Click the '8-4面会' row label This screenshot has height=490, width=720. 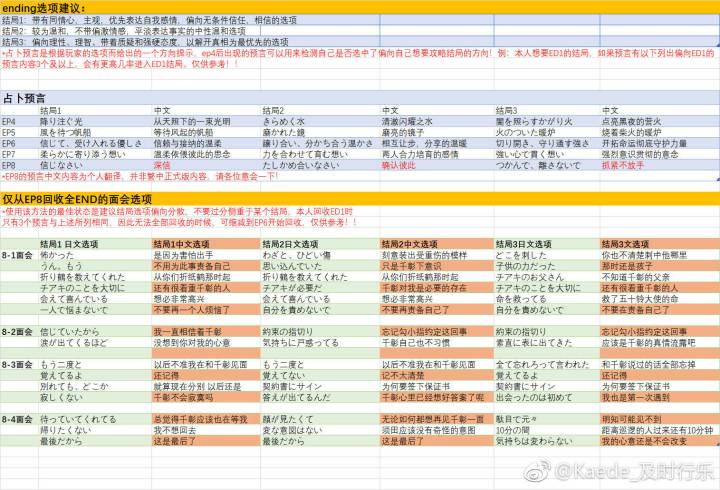coord(19,419)
